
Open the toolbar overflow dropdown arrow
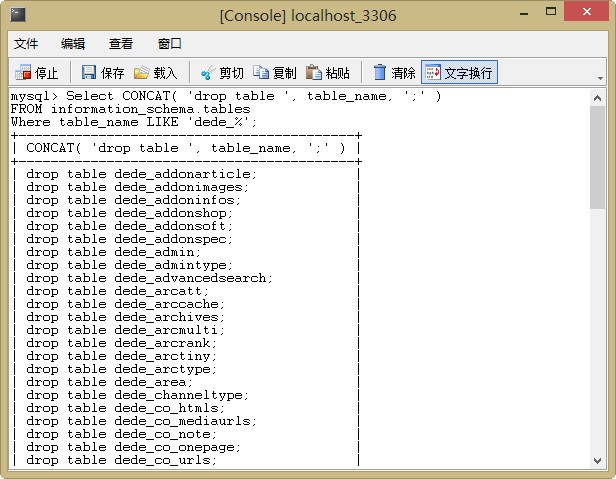click(600, 78)
